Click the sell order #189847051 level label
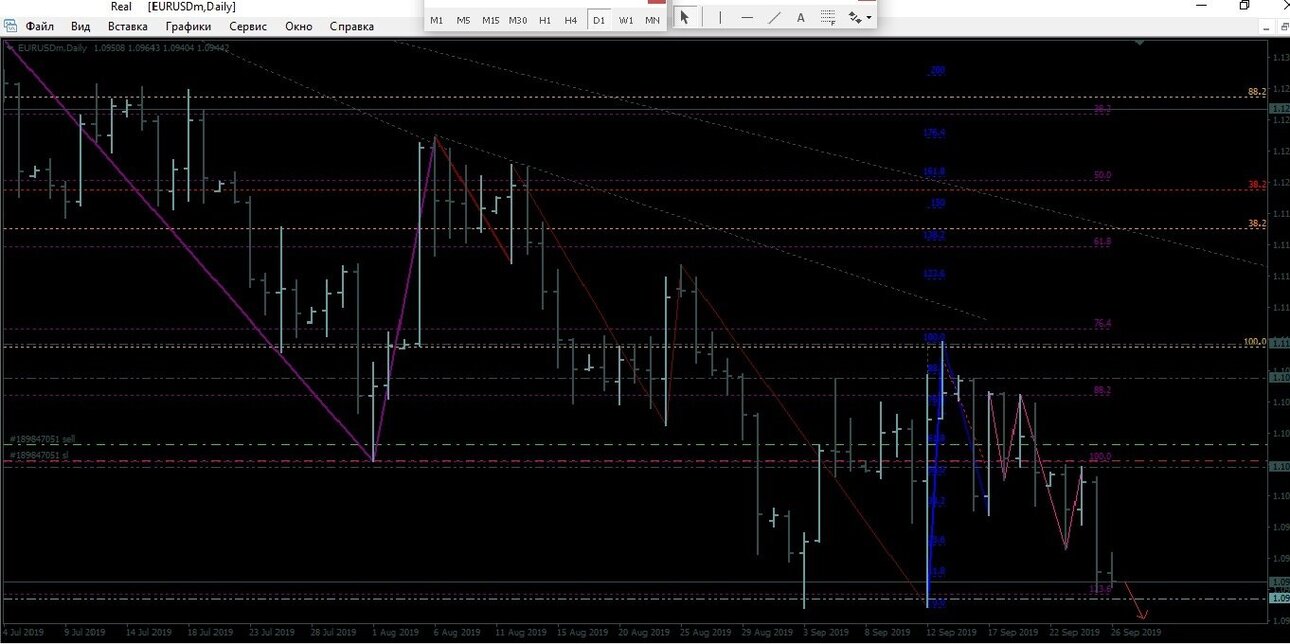1290x644 pixels. coord(42,439)
